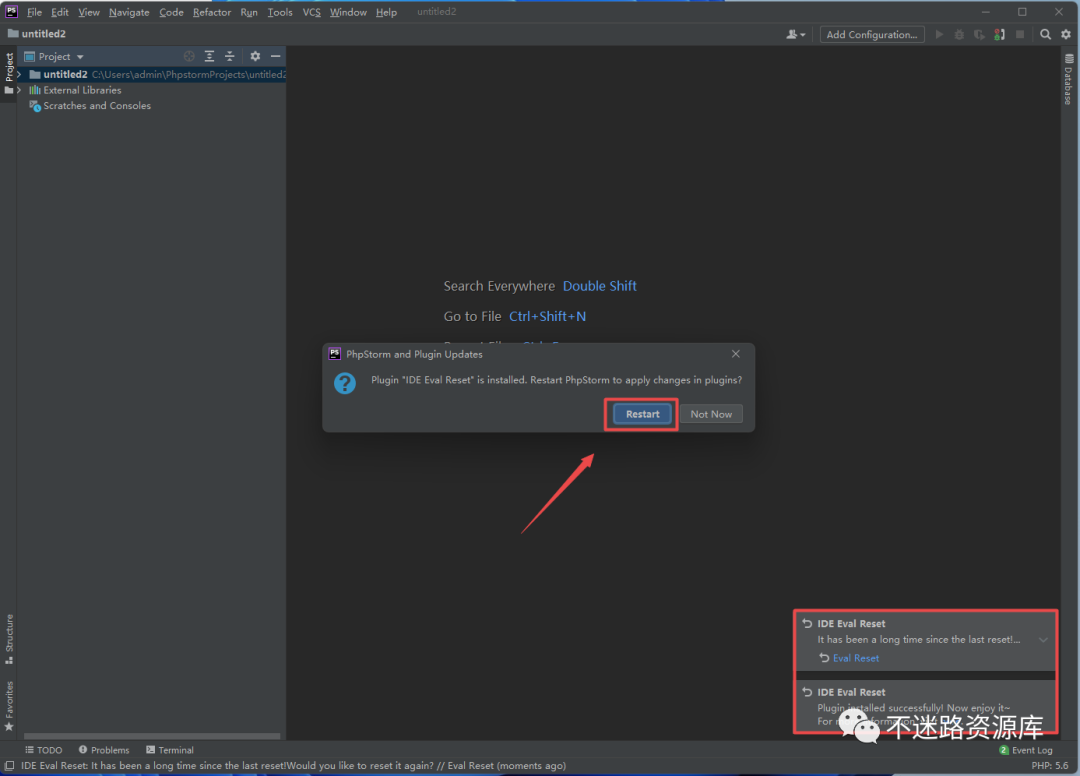Open the Favorites side tab
The image size is (1080, 776).
tap(9, 706)
